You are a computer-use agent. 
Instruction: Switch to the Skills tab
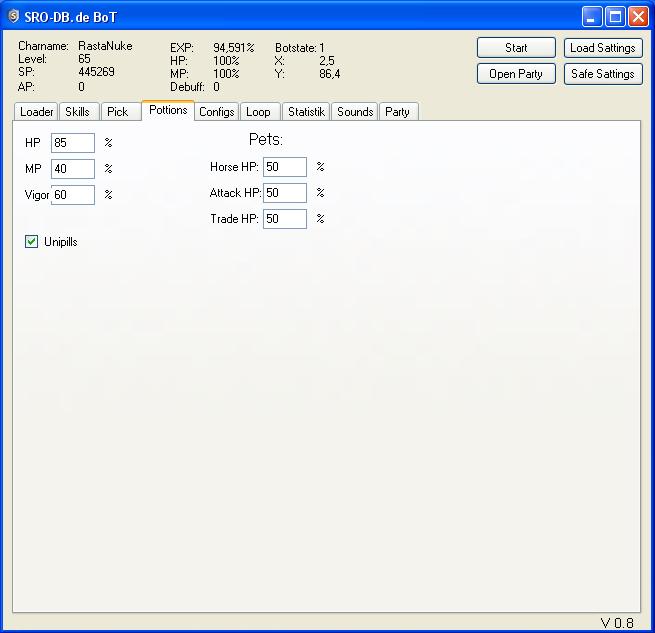pos(77,112)
